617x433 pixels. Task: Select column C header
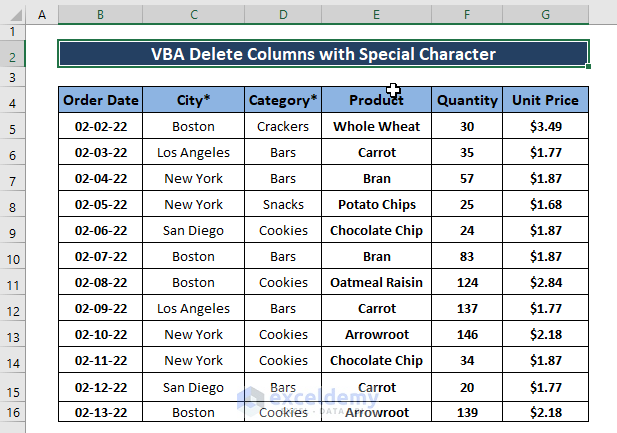193,15
